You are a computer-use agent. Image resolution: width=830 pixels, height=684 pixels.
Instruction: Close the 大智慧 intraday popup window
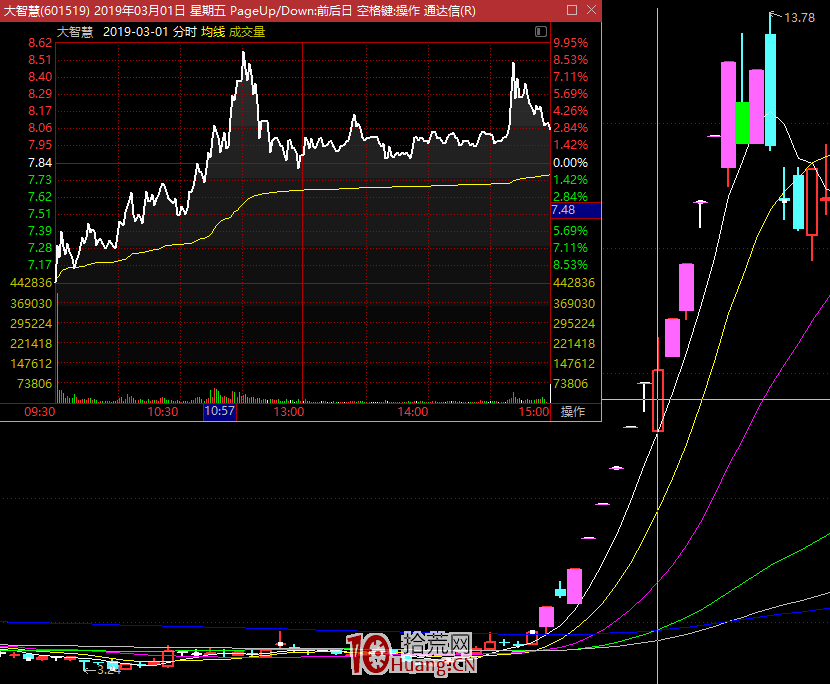click(592, 10)
